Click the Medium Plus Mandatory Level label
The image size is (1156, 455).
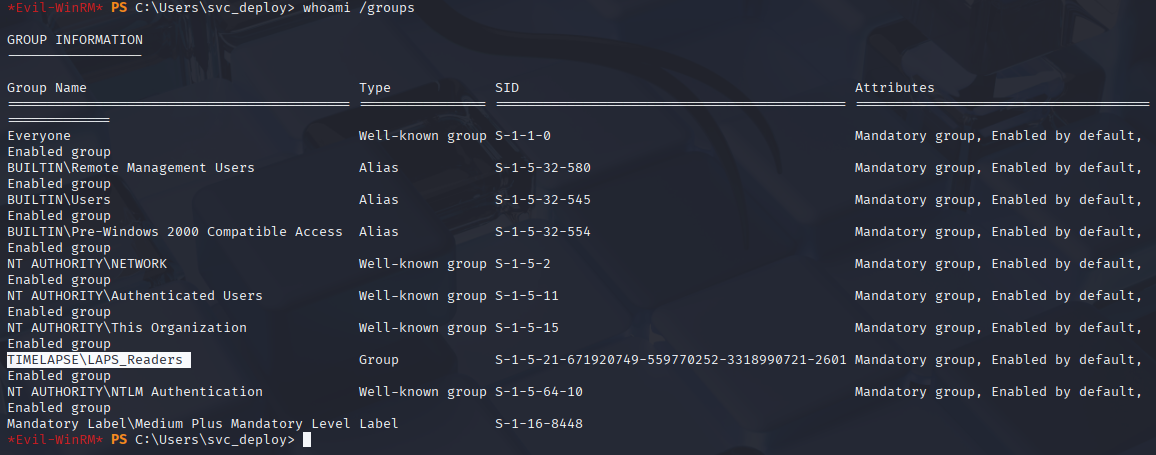[179, 424]
